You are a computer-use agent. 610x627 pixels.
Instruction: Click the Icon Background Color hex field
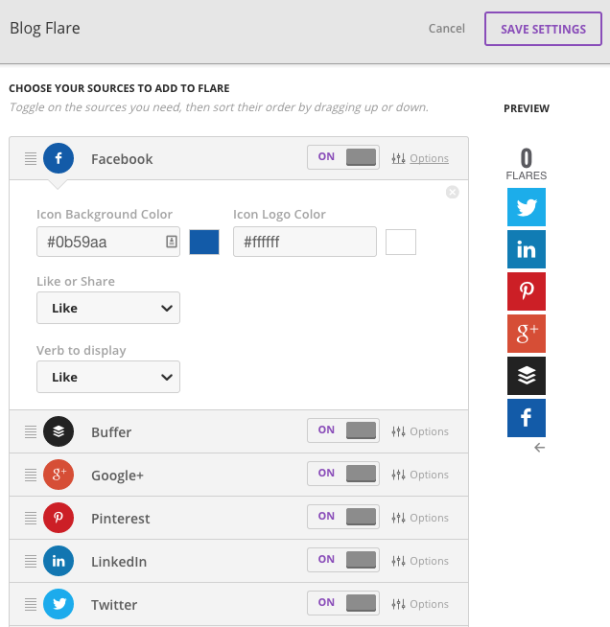click(x=108, y=242)
